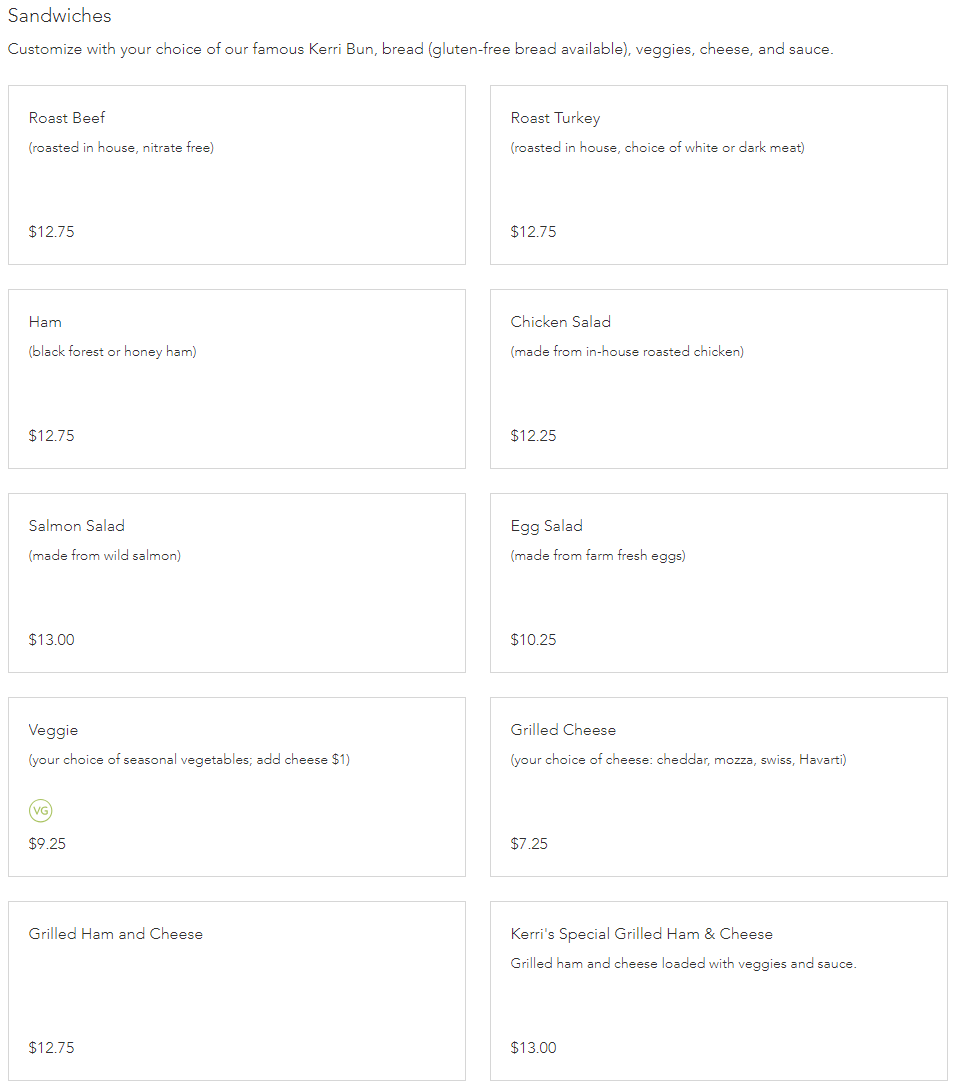Viewport: 955px width, 1087px height.
Task: Open the Grilled Ham and Cheese card
Action: (237, 991)
